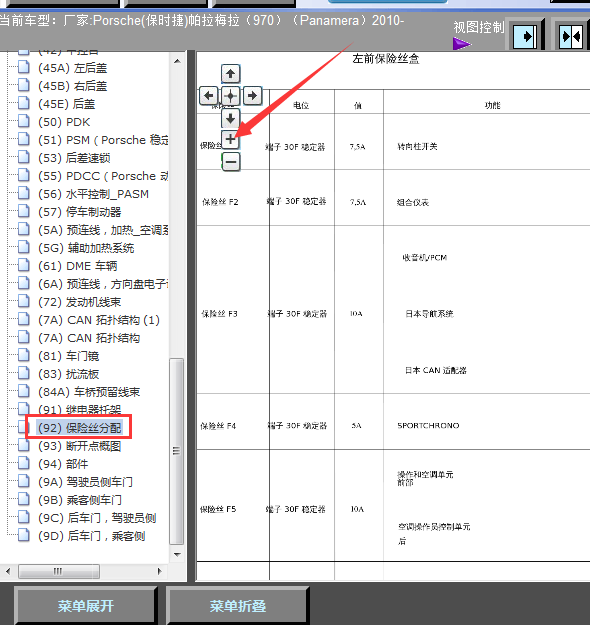Click 电位 column header
Screen dimensions: 590x625
coord(301,105)
